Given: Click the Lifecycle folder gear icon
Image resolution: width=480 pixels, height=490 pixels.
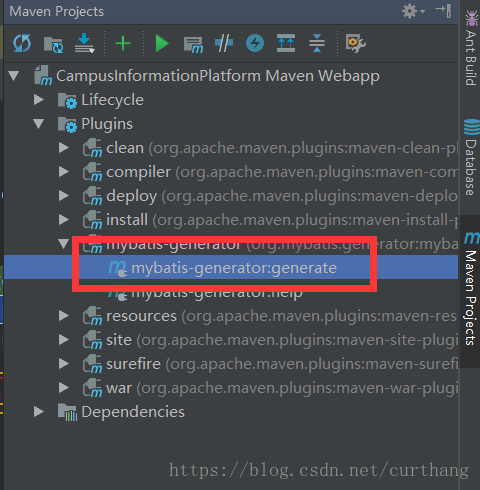Looking at the screenshot, I should coord(67,100).
